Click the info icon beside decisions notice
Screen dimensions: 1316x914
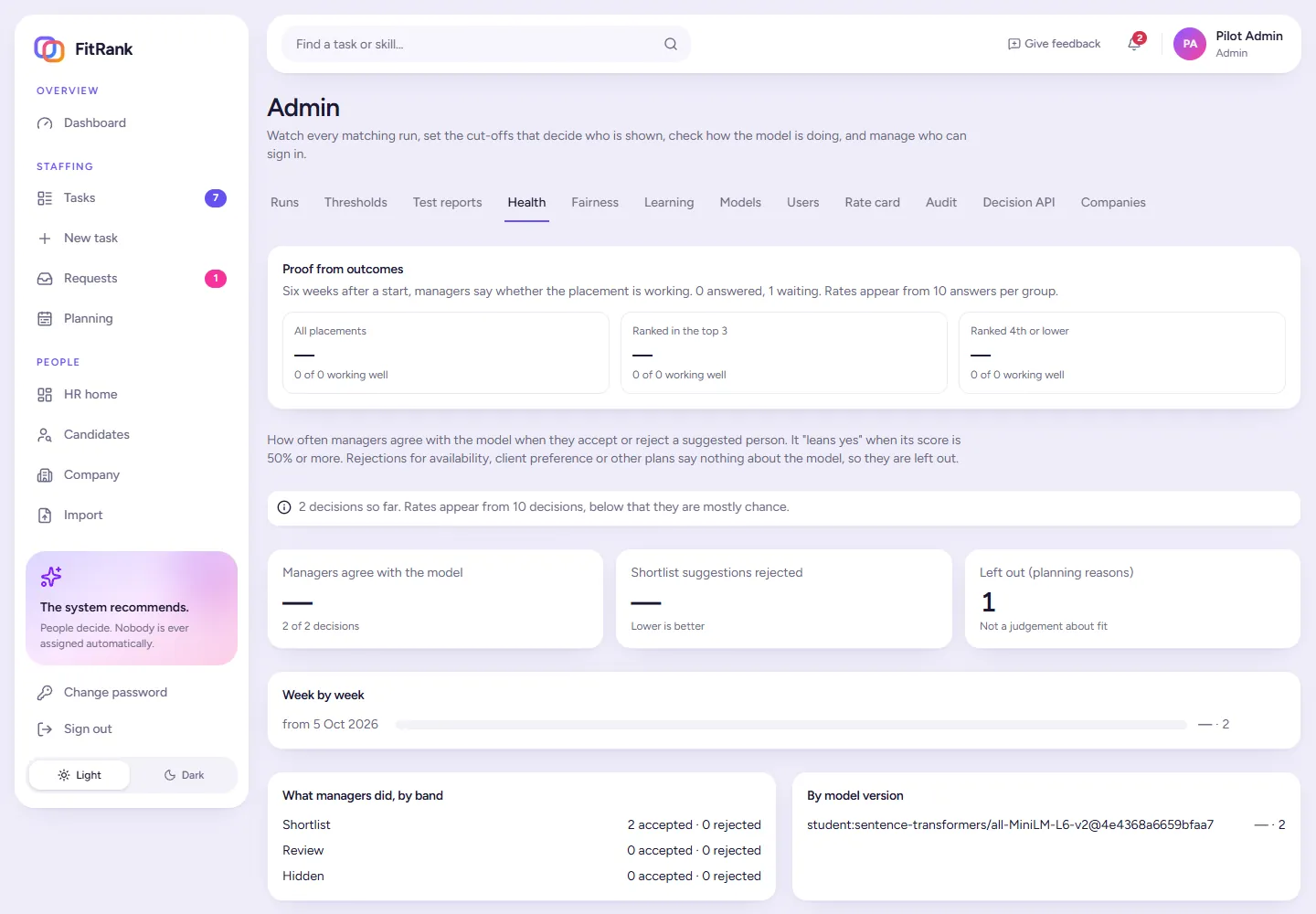click(284, 507)
